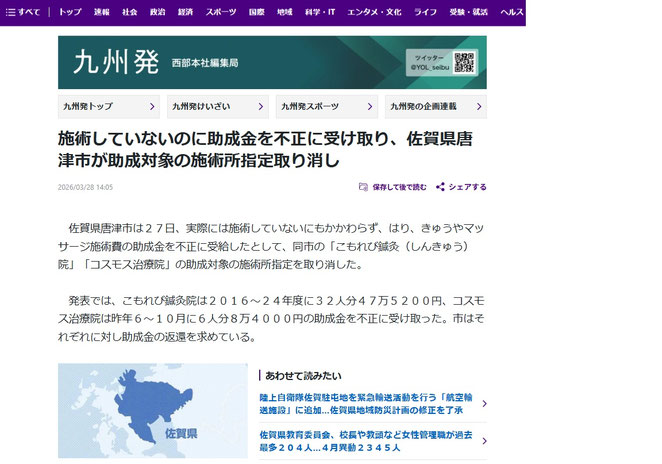Open 九州発スポーツ tab
662x464 pixels.
tap(327, 106)
